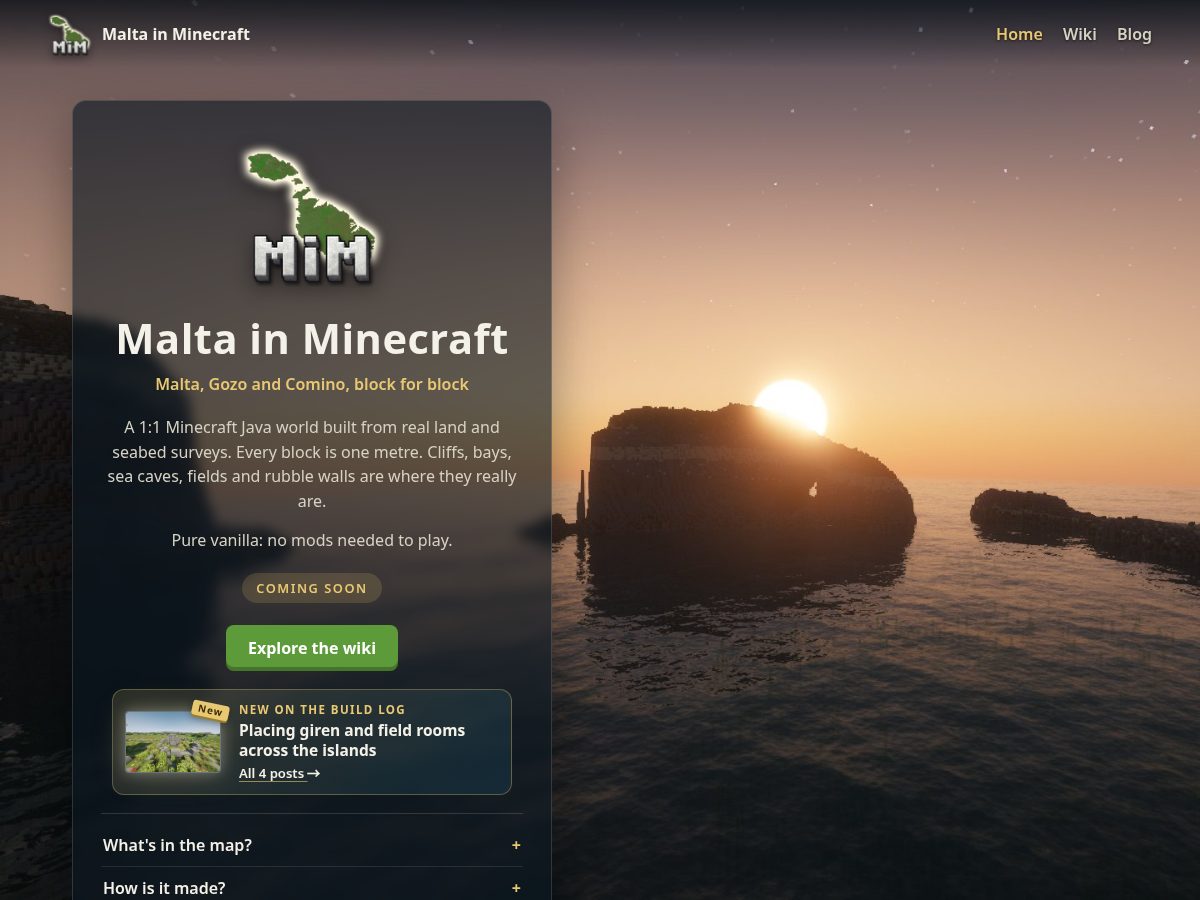Viewport: 1200px width, 900px height.
Task: Click plus icon beside What's in the map?
Action: click(516, 845)
